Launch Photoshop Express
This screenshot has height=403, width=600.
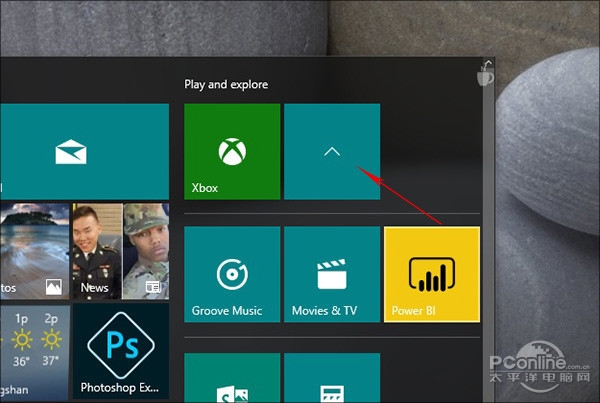click(x=120, y=353)
